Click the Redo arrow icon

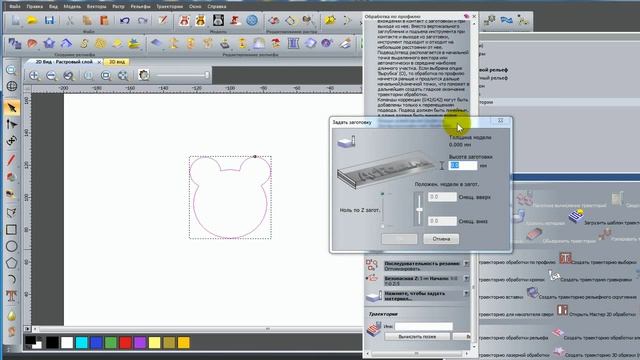coord(142,20)
